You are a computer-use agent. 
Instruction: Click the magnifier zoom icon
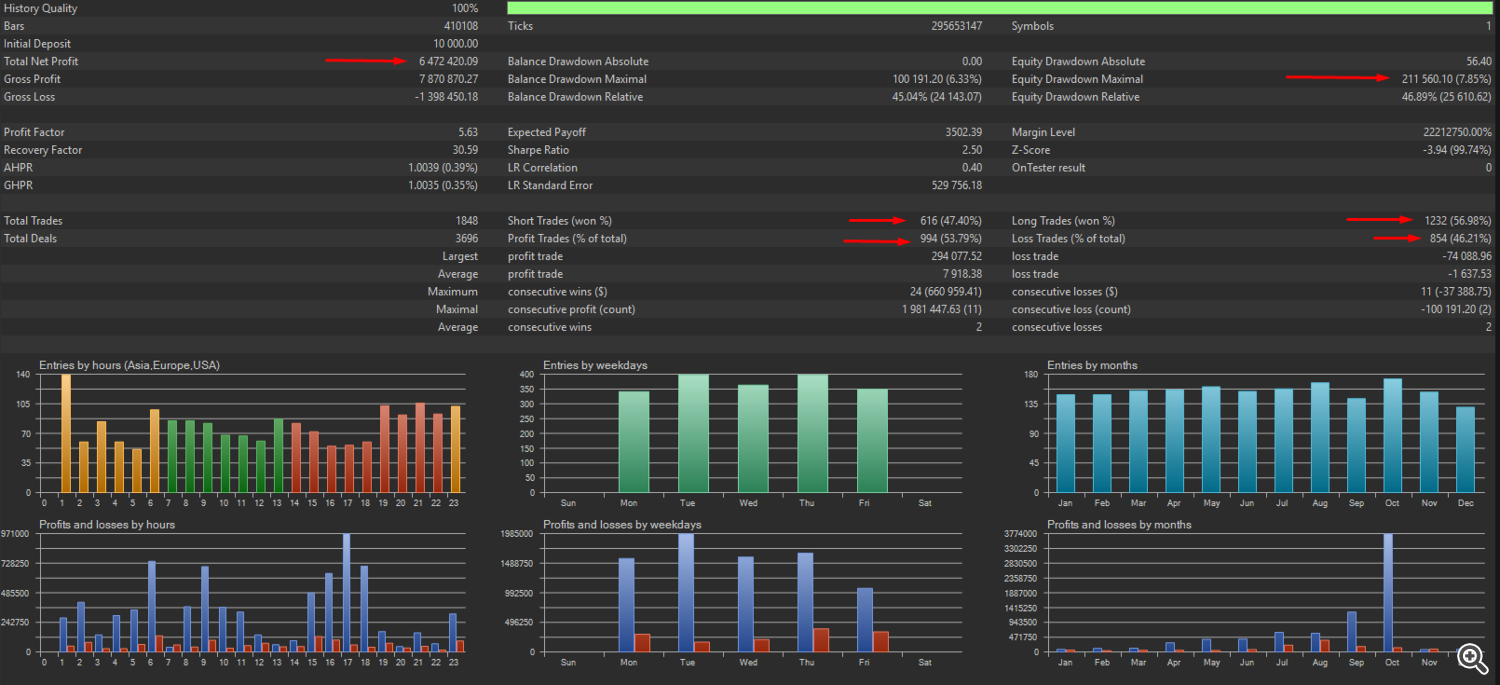point(1472,657)
